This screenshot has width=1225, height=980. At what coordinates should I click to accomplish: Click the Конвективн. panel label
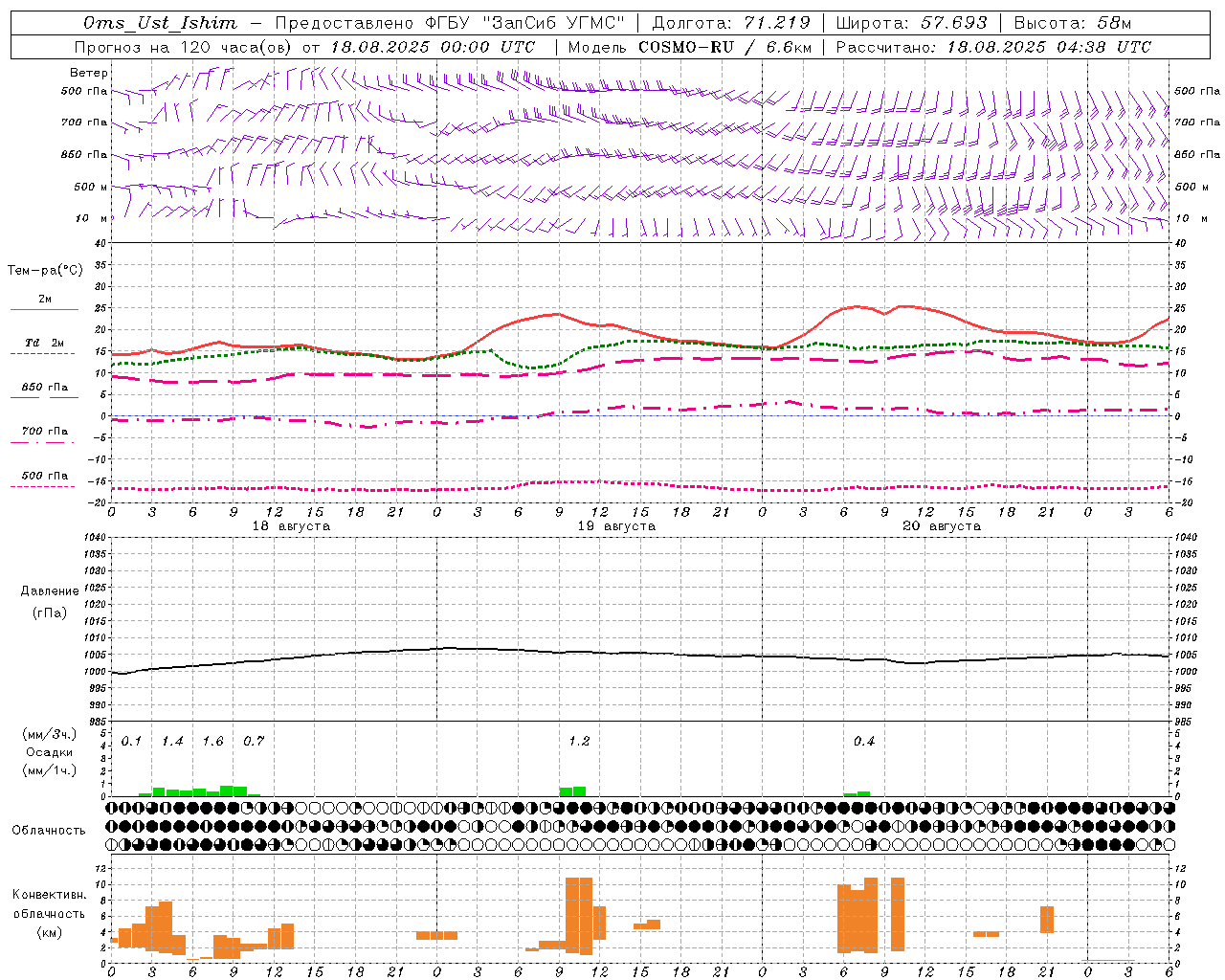tap(50, 895)
